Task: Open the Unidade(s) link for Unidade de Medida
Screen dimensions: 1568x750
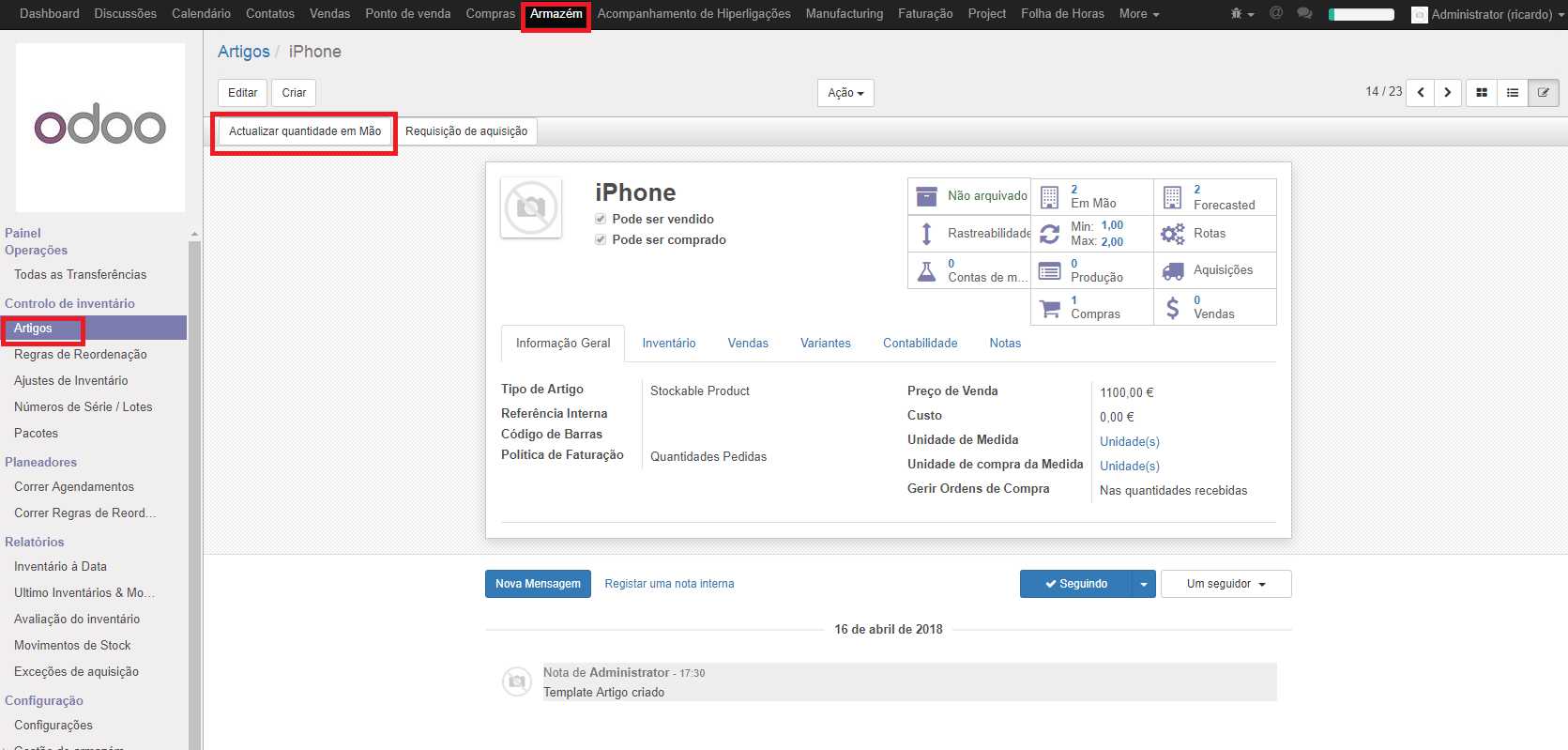Action: click(x=1130, y=441)
